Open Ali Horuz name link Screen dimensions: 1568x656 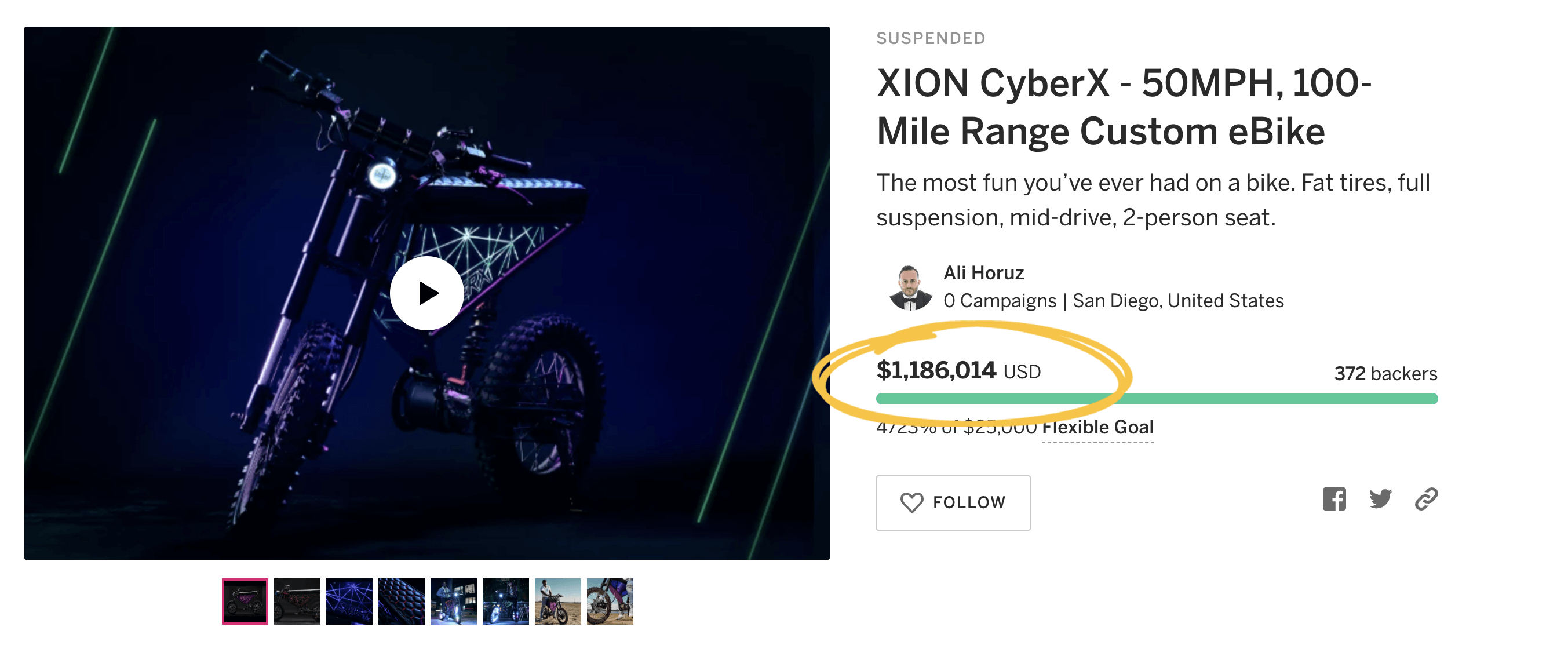coord(984,272)
